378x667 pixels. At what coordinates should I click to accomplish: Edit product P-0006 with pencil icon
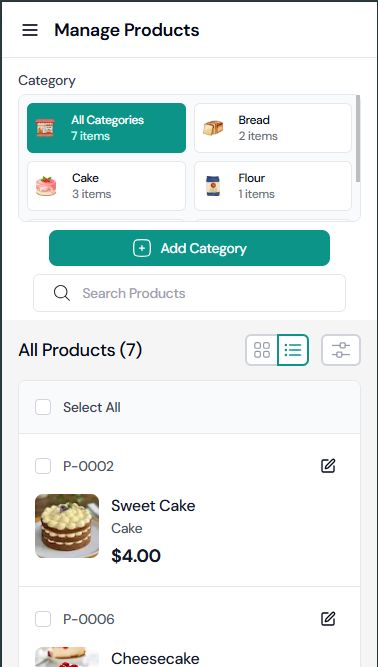click(328, 619)
